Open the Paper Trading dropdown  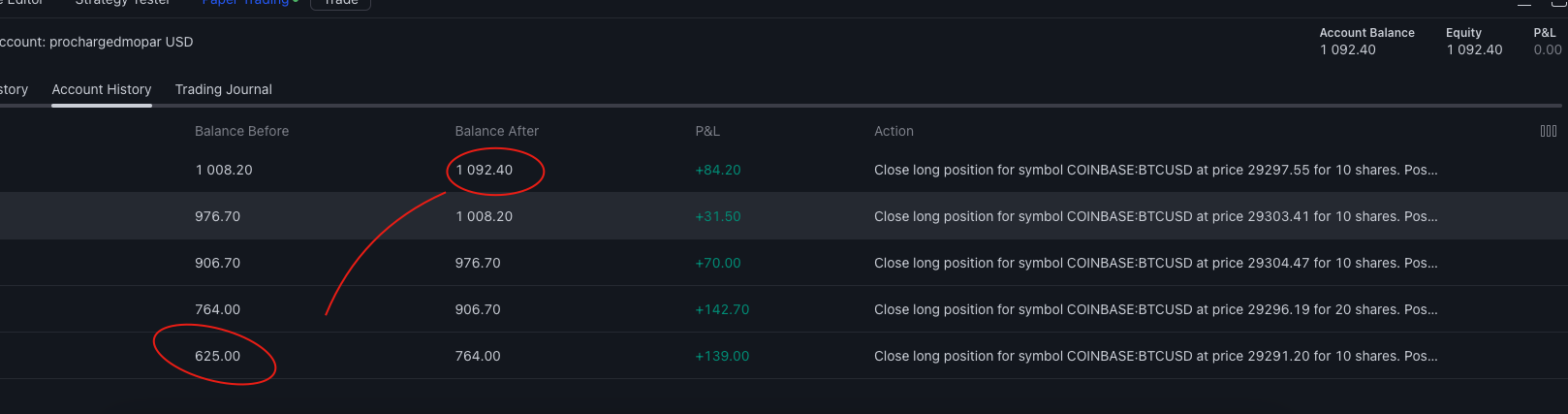[x=250, y=3]
